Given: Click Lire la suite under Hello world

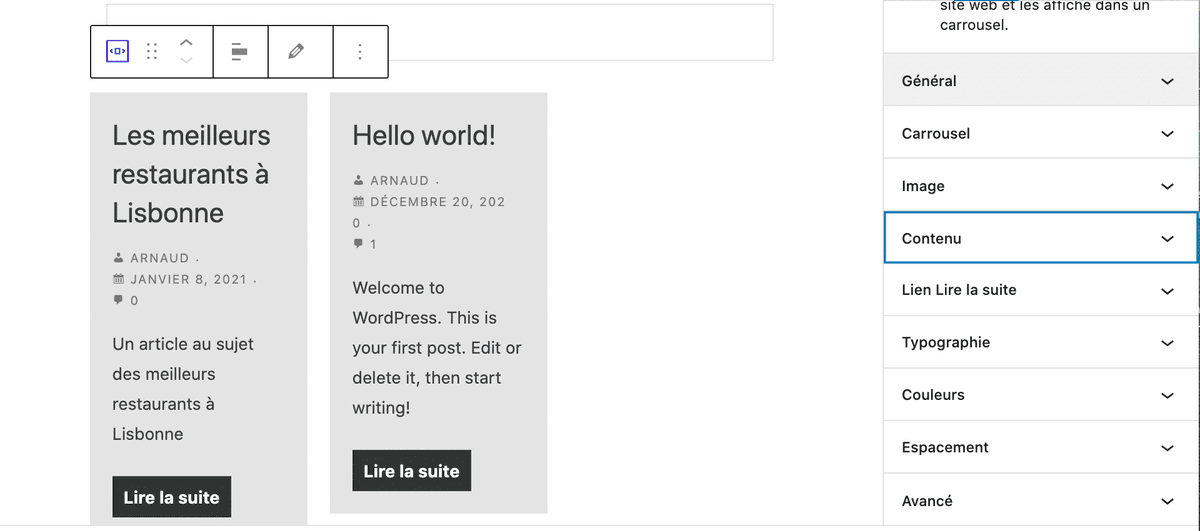Looking at the screenshot, I should pos(411,471).
